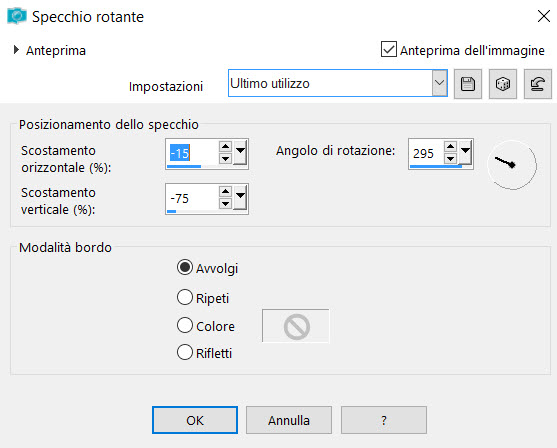Click the save preset floppy disk icon
The width and height of the screenshot is (557, 448).
(x=467, y=84)
